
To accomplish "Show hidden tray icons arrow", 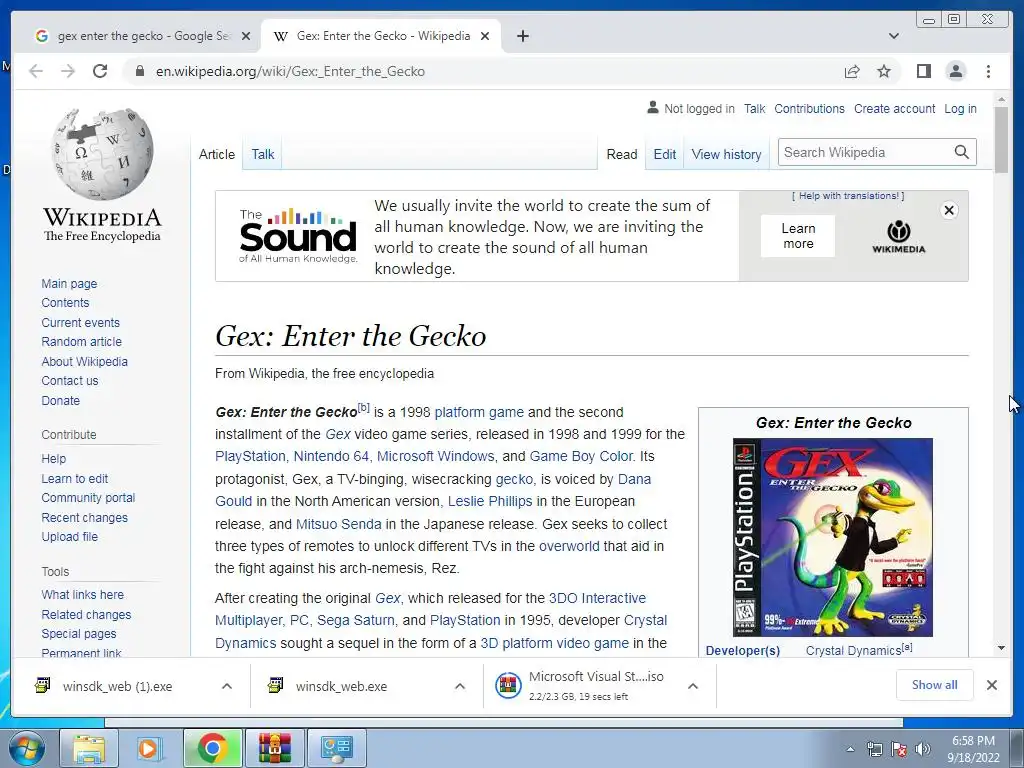I will [850, 749].
